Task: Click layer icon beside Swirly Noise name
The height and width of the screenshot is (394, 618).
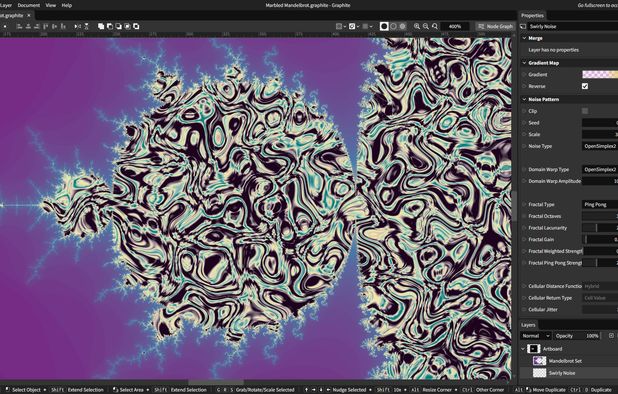Action: pyautogui.click(x=523, y=26)
